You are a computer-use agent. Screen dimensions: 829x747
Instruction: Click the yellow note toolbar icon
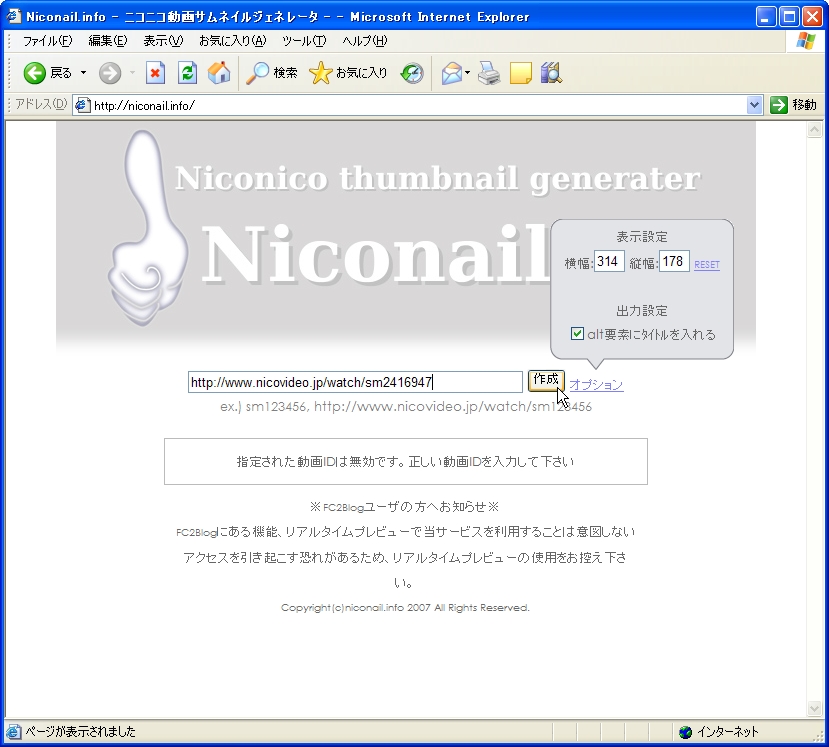coord(520,73)
